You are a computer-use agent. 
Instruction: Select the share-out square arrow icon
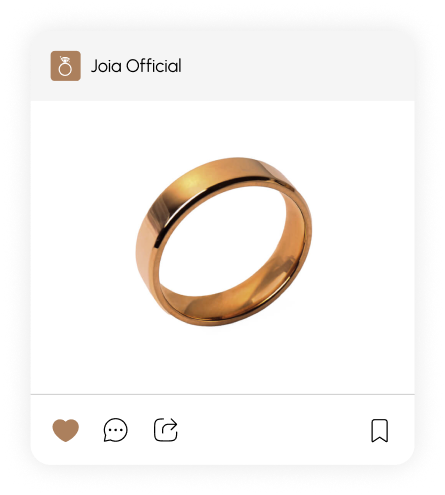tap(166, 430)
